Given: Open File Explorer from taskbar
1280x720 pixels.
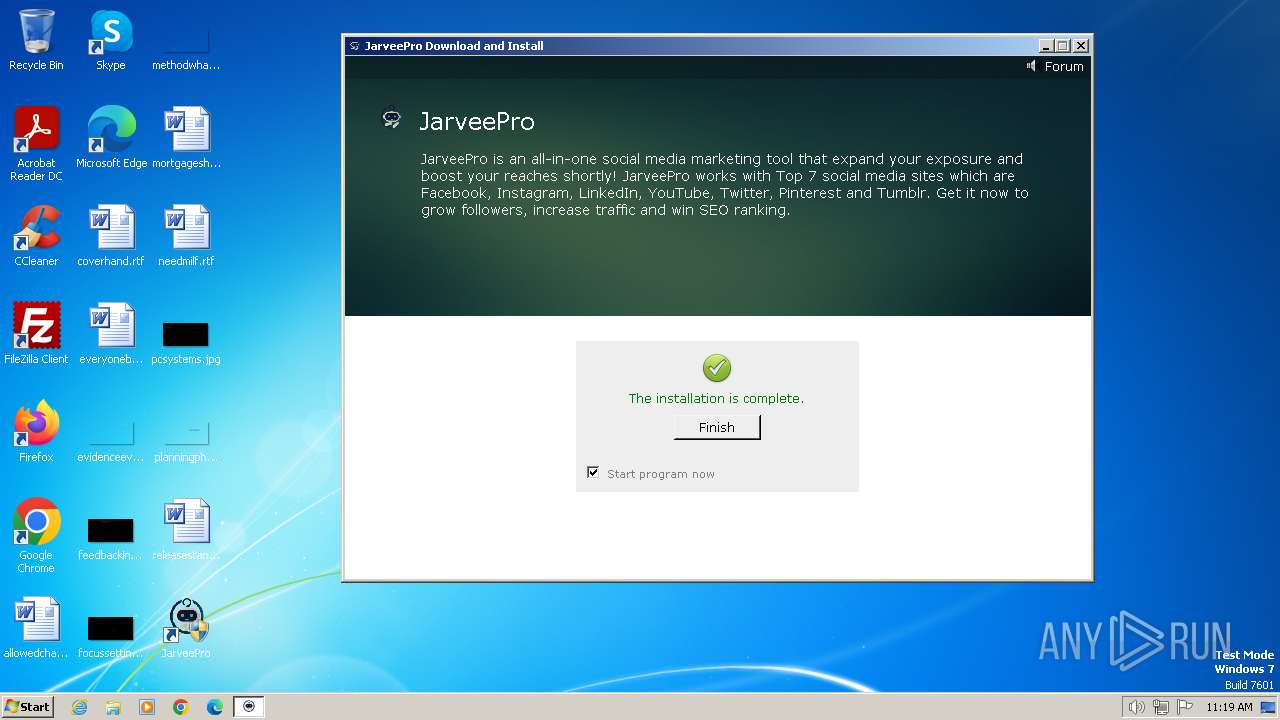Looking at the screenshot, I should pyautogui.click(x=113, y=707).
